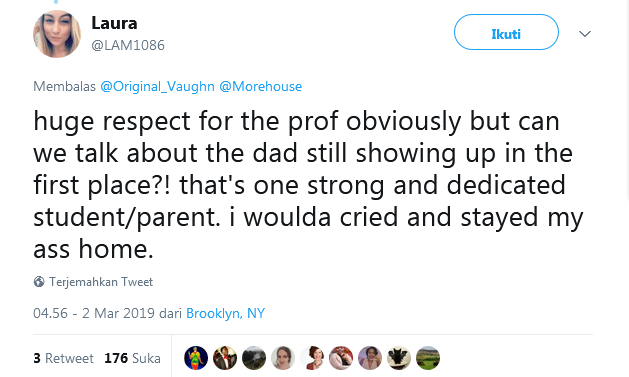Image resolution: width=629 pixels, height=377 pixels.
Task: Open Laura's profile picture
Action: click(x=57, y=34)
